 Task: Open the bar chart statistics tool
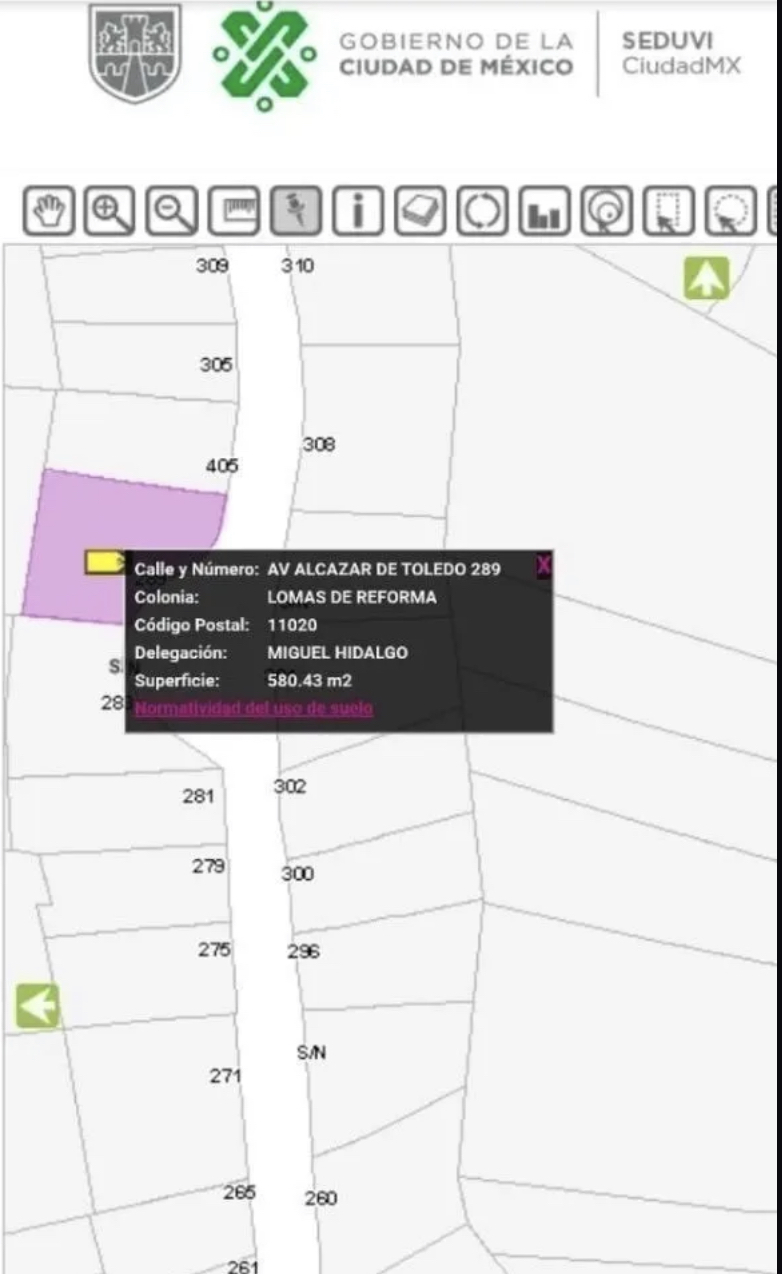[x=544, y=211]
